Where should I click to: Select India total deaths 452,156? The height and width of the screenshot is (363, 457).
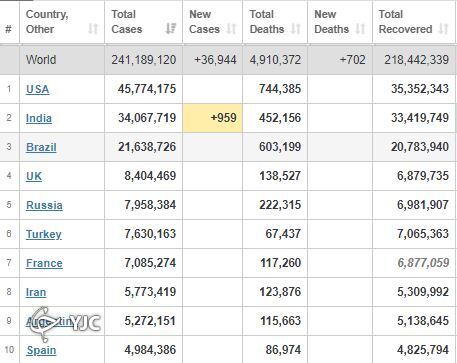click(280, 118)
